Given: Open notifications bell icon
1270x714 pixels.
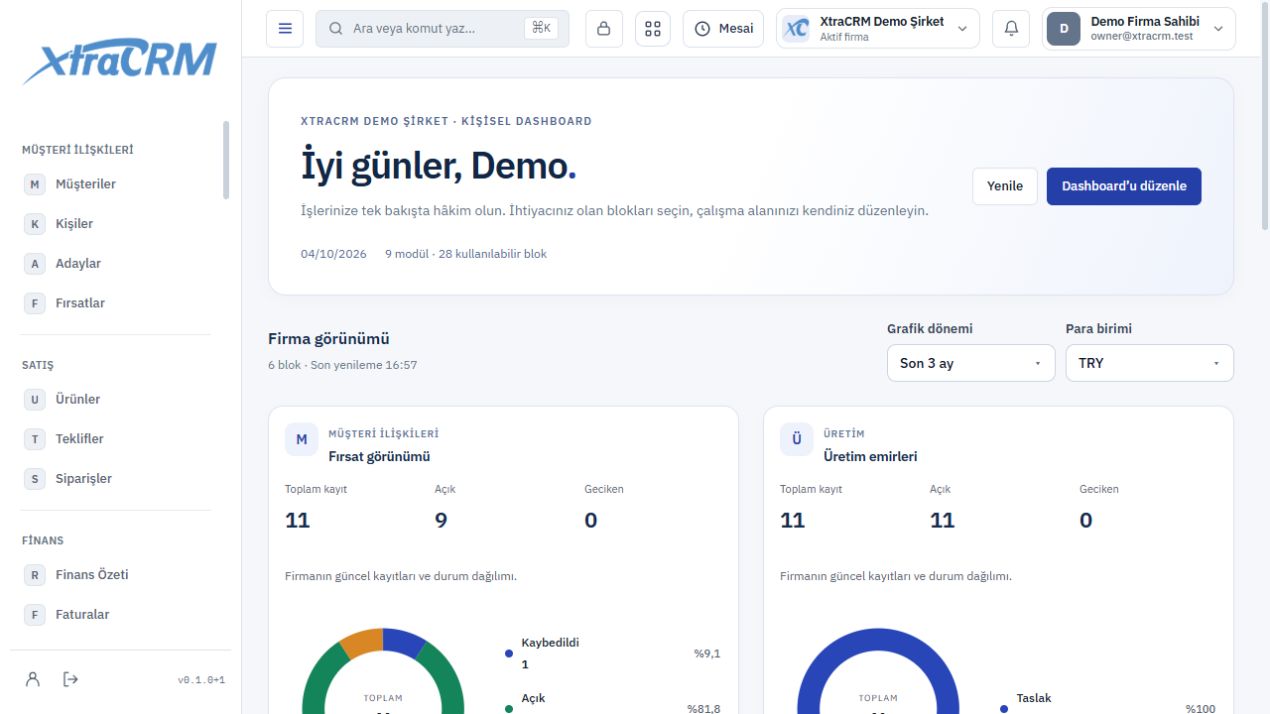Looking at the screenshot, I should coord(1011,29).
